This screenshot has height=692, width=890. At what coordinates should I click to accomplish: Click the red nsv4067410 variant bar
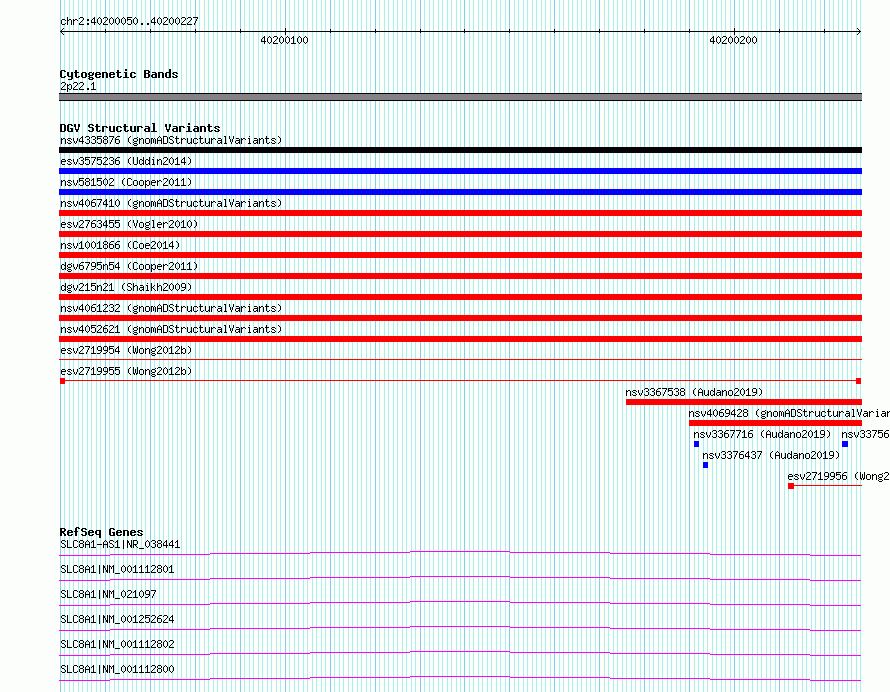[460, 213]
